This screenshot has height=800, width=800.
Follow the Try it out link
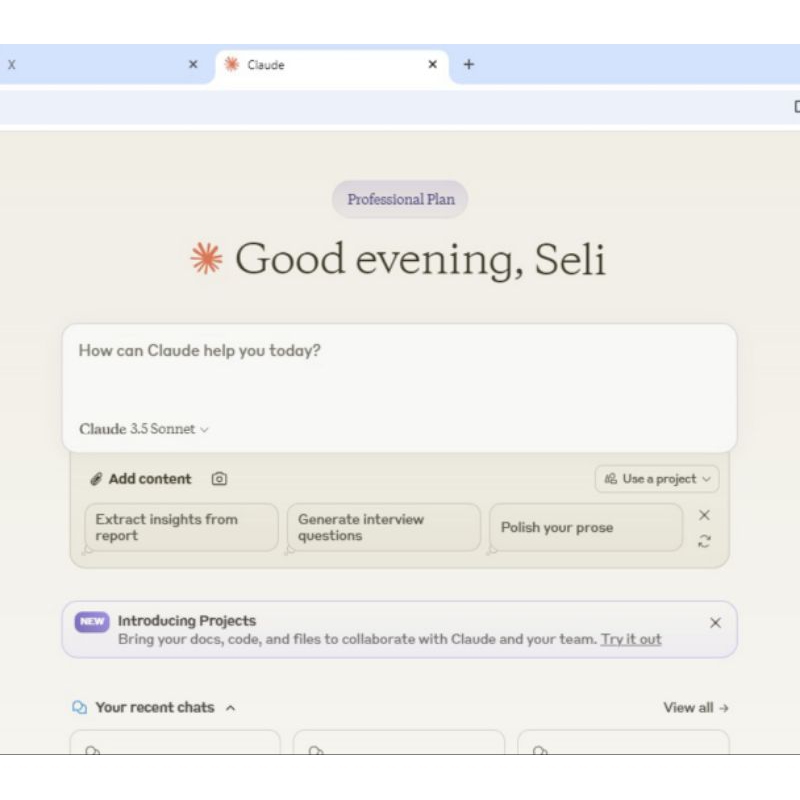pyautogui.click(x=631, y=639)
